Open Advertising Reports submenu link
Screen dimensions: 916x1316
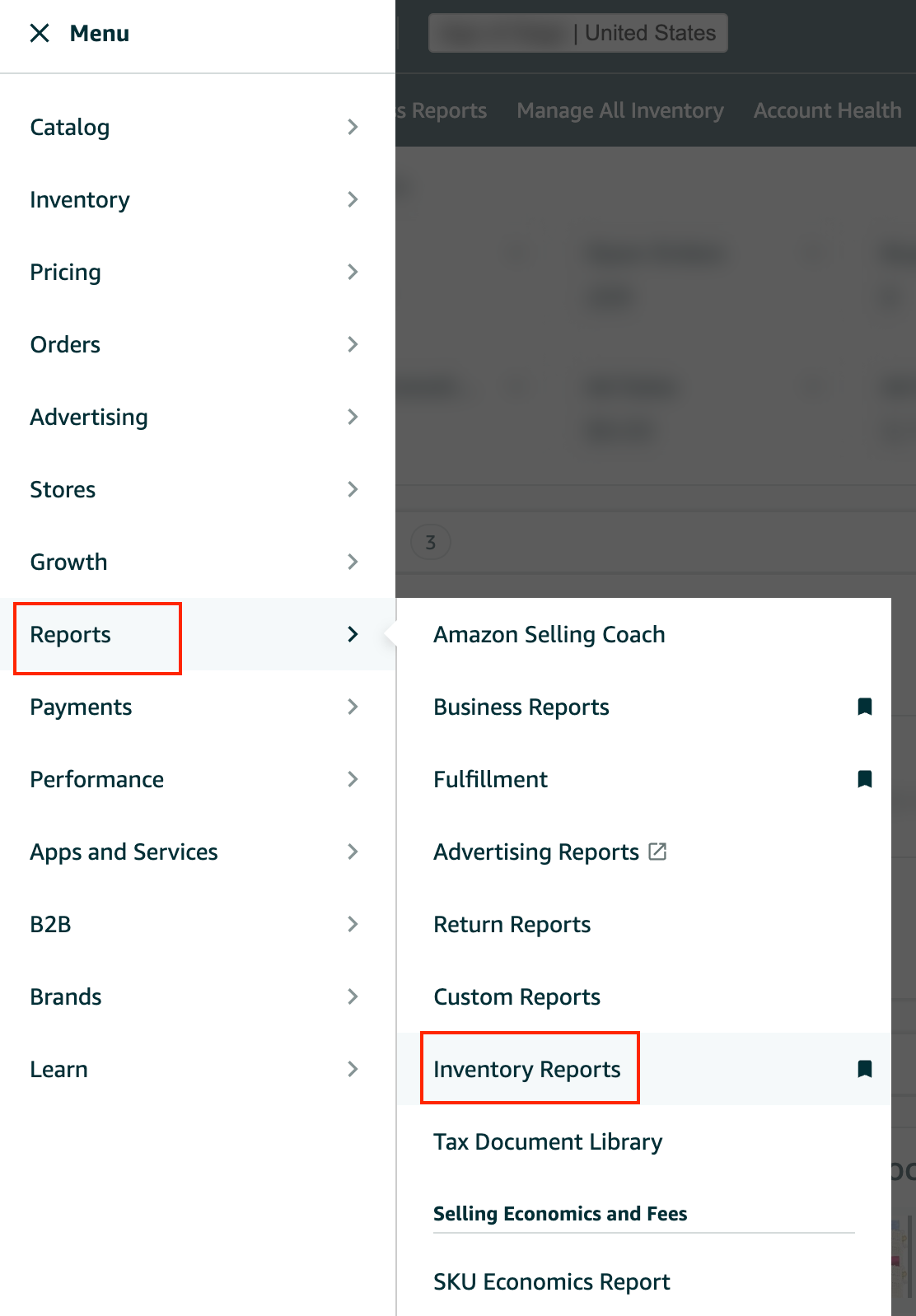pos(536,852)
